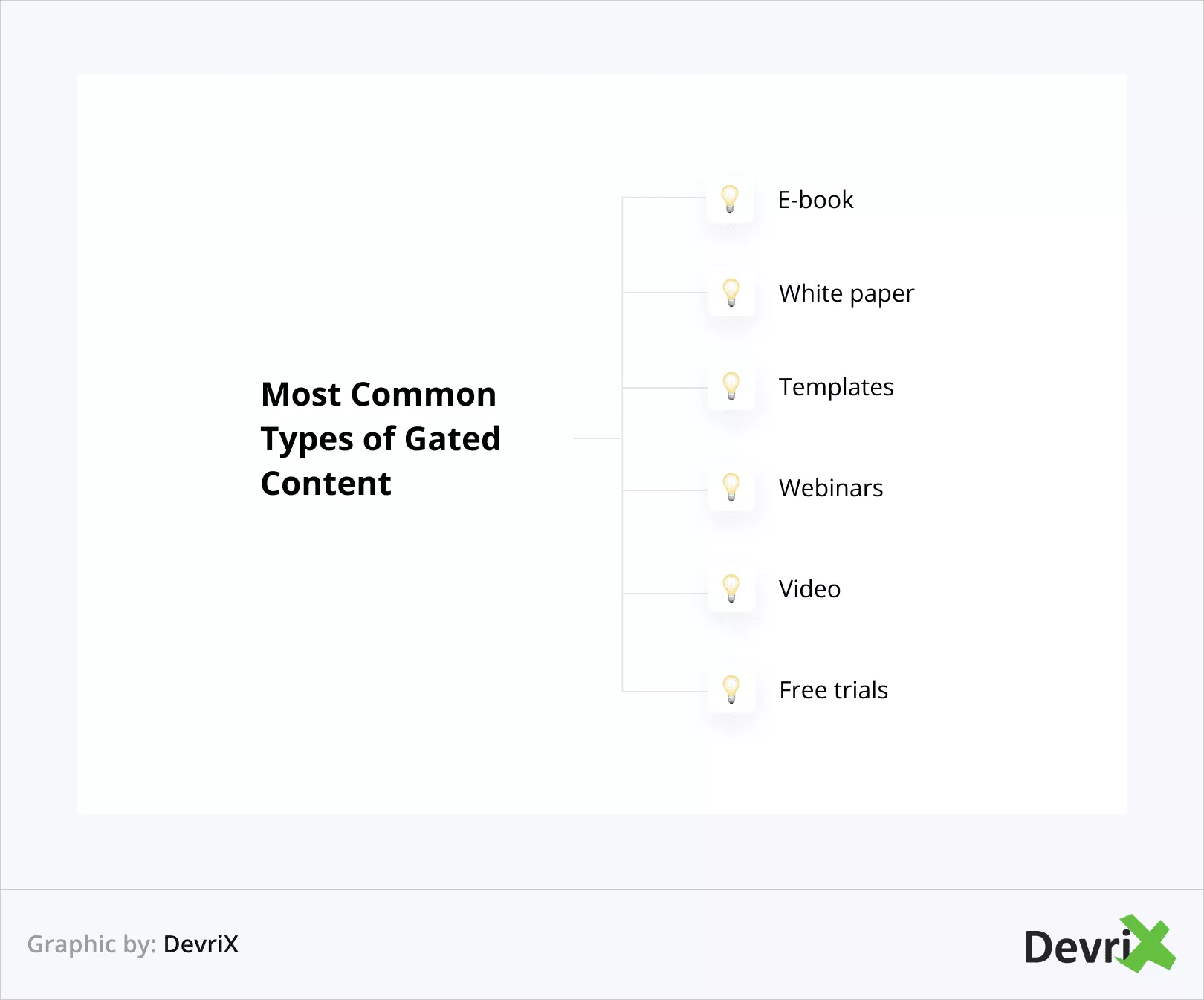This screenshot has height=1000, width=1204.
Task: Select the lightbulb icon next to Video
Action: point(731,588)
